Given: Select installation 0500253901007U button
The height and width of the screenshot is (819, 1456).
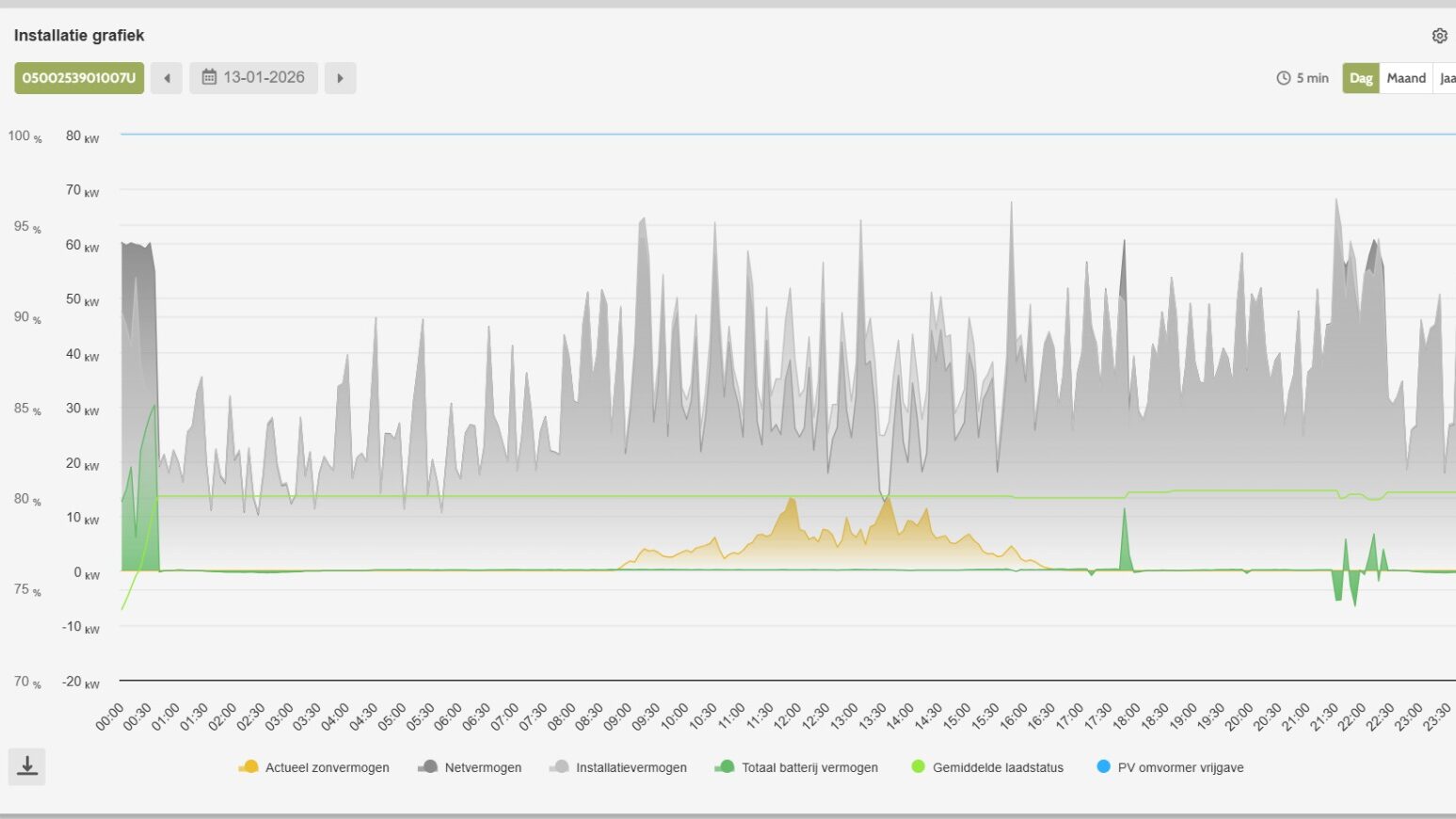Looking at the screenshot, I should coord(79,78).
